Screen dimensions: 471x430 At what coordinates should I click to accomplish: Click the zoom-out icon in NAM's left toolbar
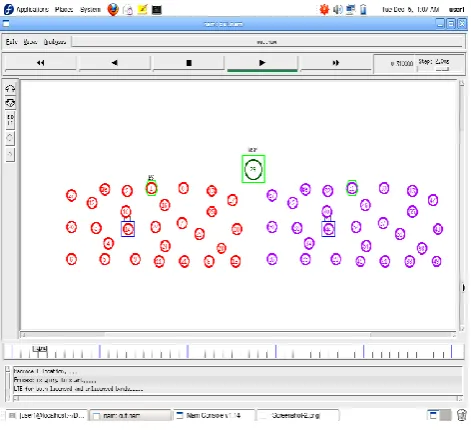point(10,103)
